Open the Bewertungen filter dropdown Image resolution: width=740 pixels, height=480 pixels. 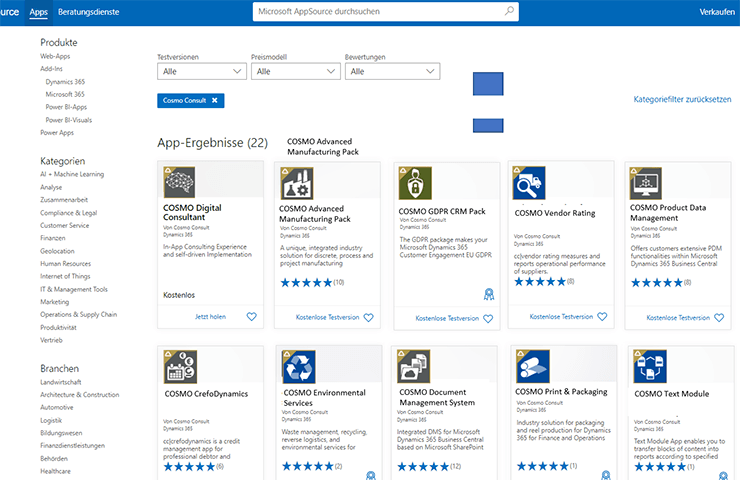pyautogui.click(x=391, y=72)
